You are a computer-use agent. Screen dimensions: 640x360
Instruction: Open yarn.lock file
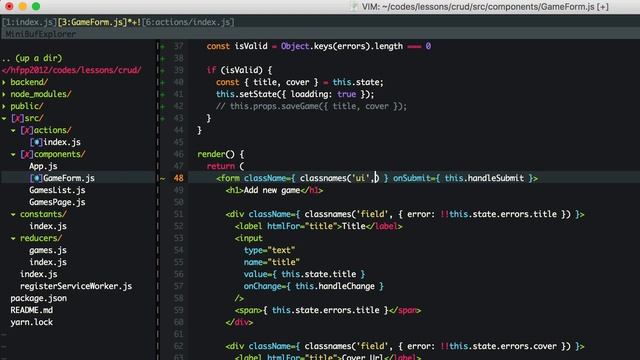tap(31, 322)
